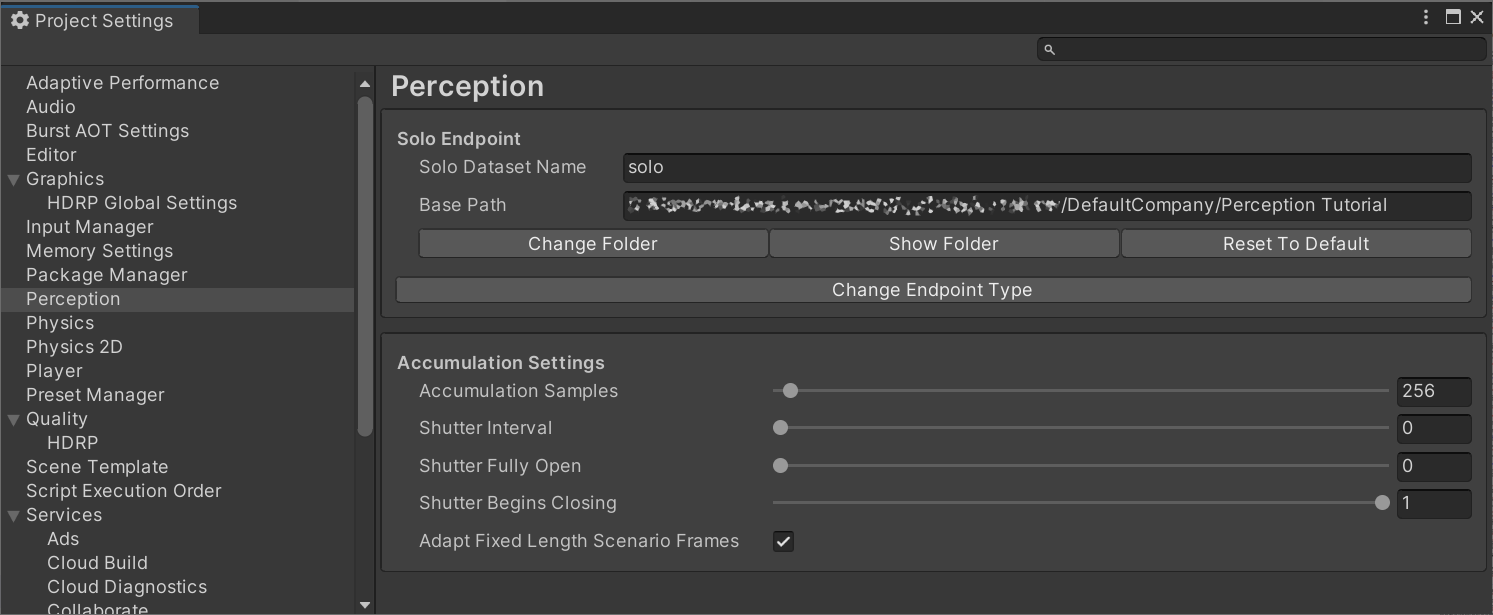This screenshot has width=1493, height=615.
Task: Collapse the Quality tree section
Action: point(14,420)
